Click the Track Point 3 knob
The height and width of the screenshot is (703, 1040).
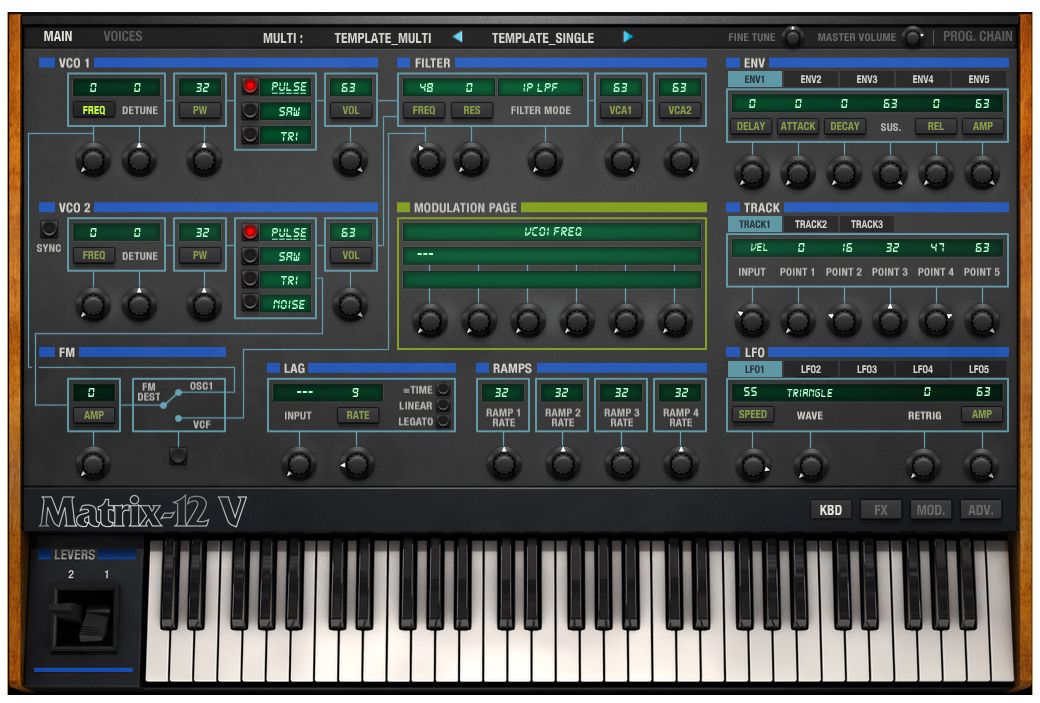tap(890, 321)
